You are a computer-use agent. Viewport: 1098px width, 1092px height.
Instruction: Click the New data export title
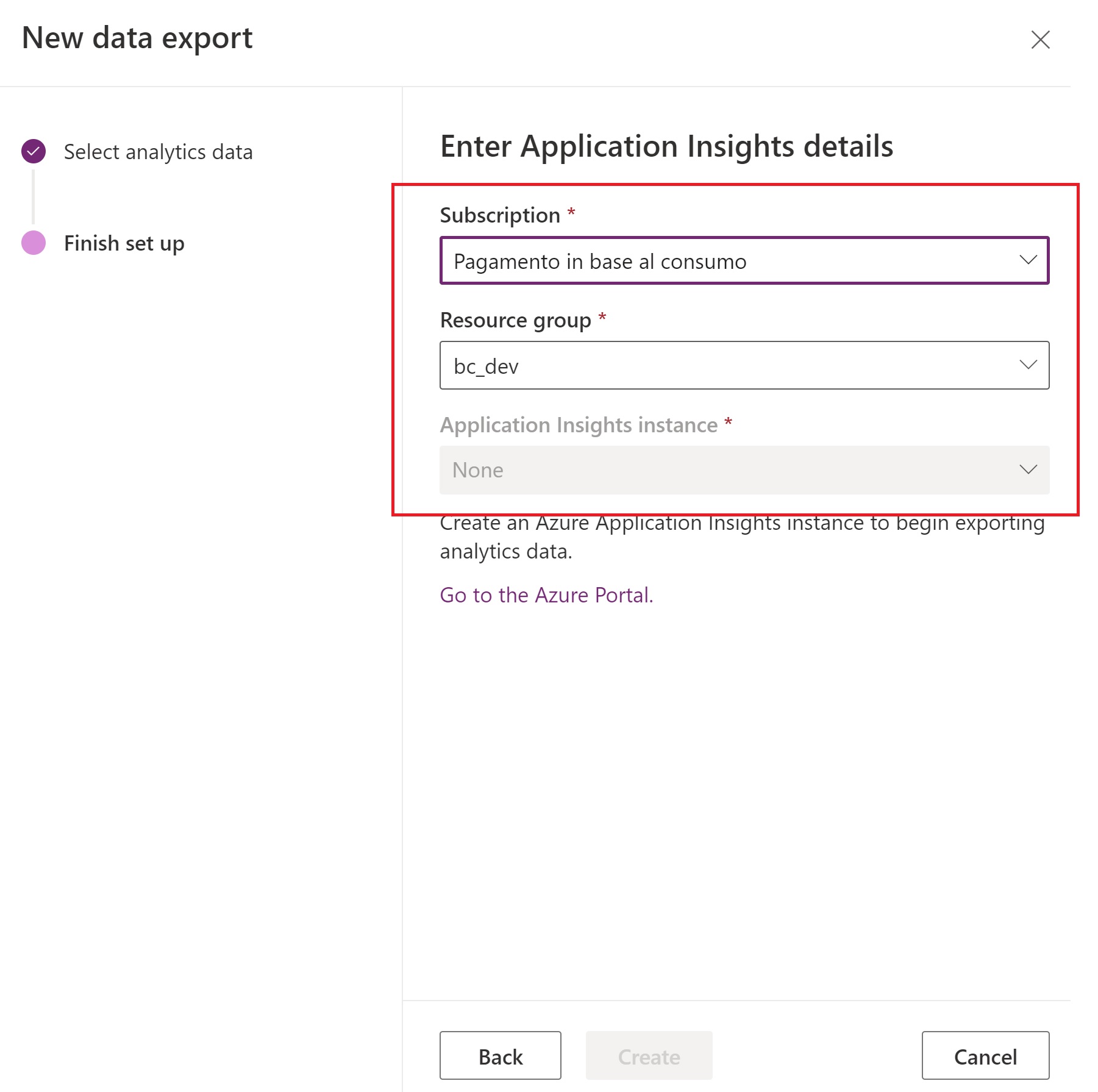pyautogui.click(x=137, y=38)
